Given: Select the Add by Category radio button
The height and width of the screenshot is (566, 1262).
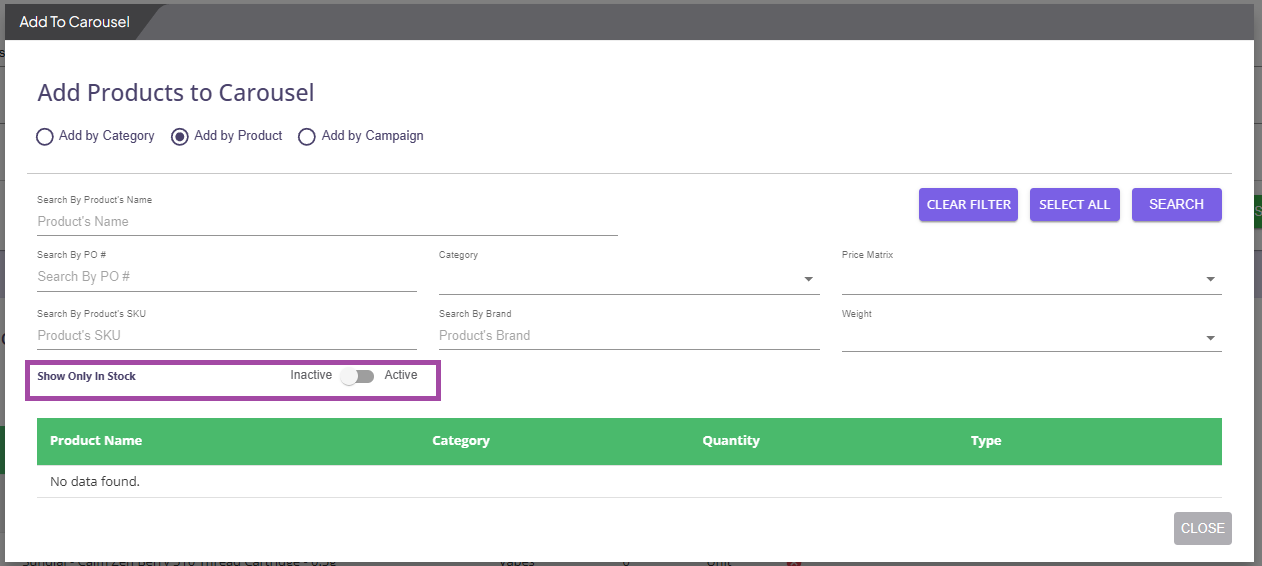Looking at the screenshot, I should [x=45, y=137].
